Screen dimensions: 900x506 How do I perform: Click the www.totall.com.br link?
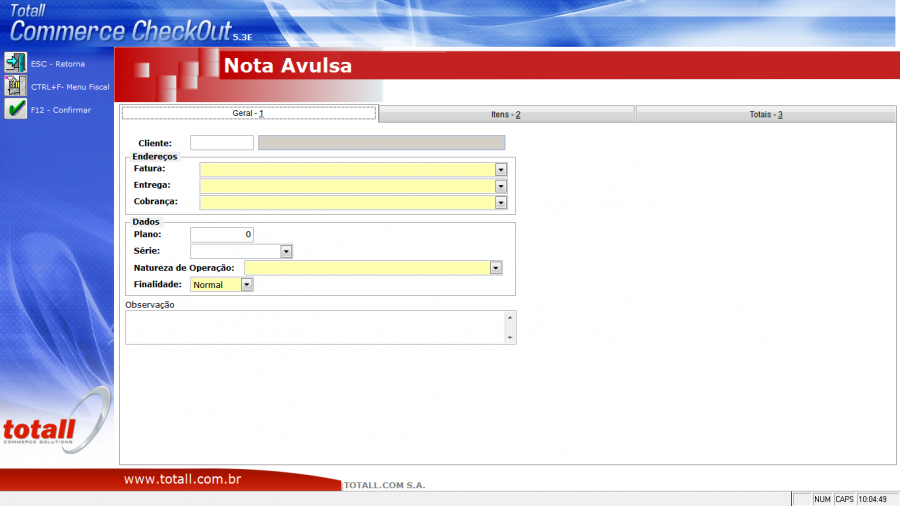(x=182, y=480)
